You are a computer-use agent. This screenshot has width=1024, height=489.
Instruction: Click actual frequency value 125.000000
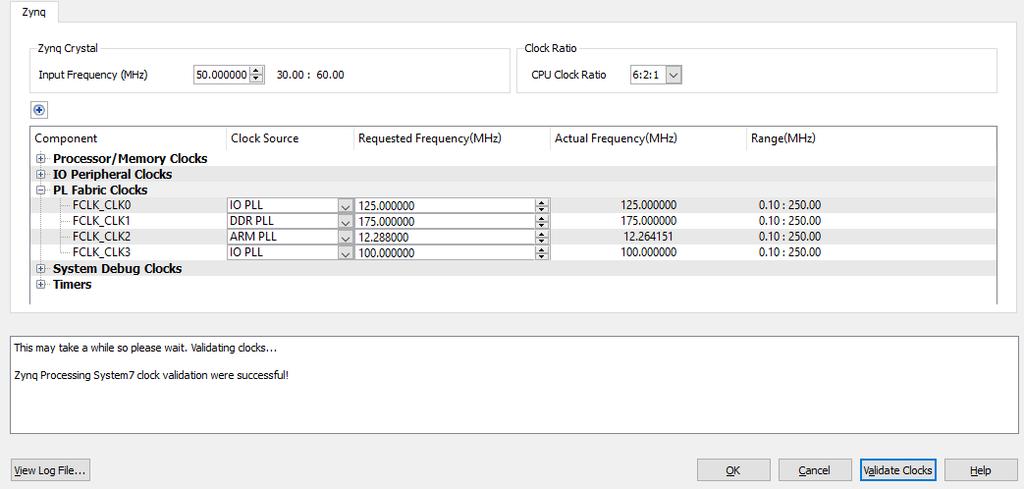(648, 205)
